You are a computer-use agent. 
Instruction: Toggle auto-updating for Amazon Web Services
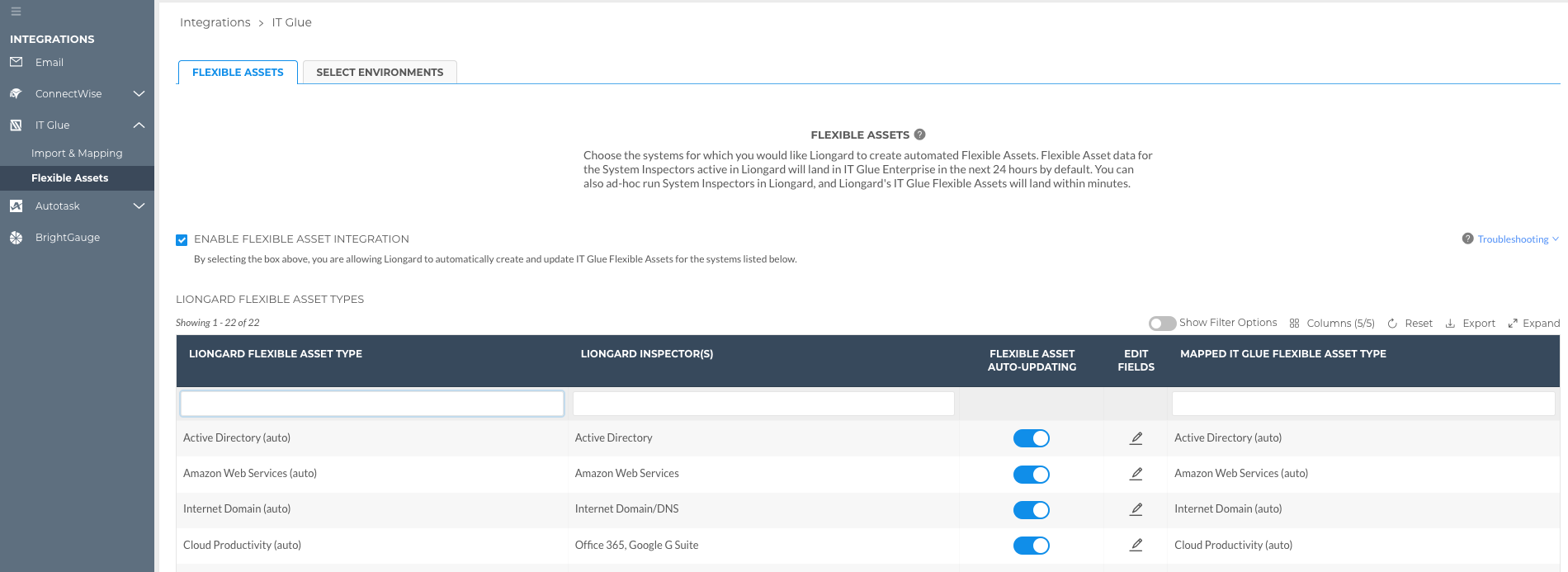coord(1031,474)
